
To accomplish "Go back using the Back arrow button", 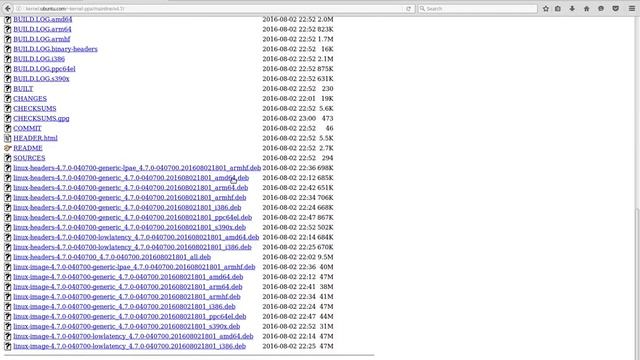I will click(x=8, y=9).
